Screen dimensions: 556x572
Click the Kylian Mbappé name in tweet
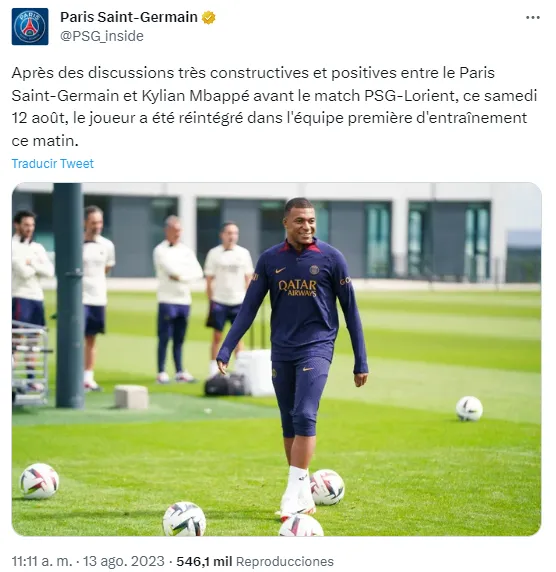[196, 96]
